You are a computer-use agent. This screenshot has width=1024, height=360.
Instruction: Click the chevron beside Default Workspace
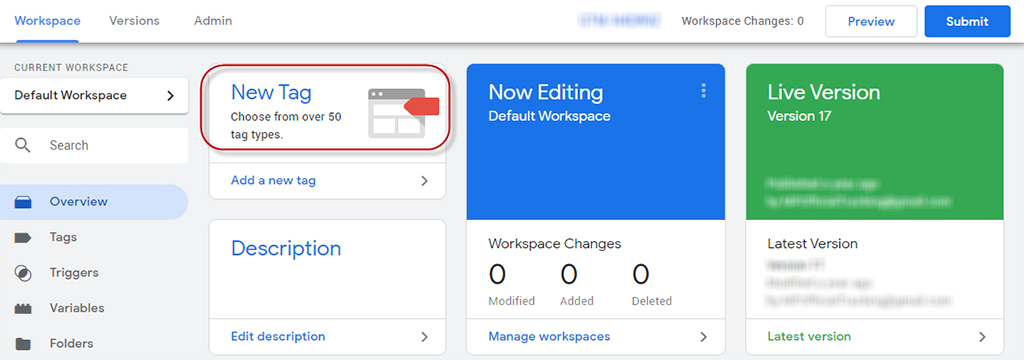click(170, 95)
